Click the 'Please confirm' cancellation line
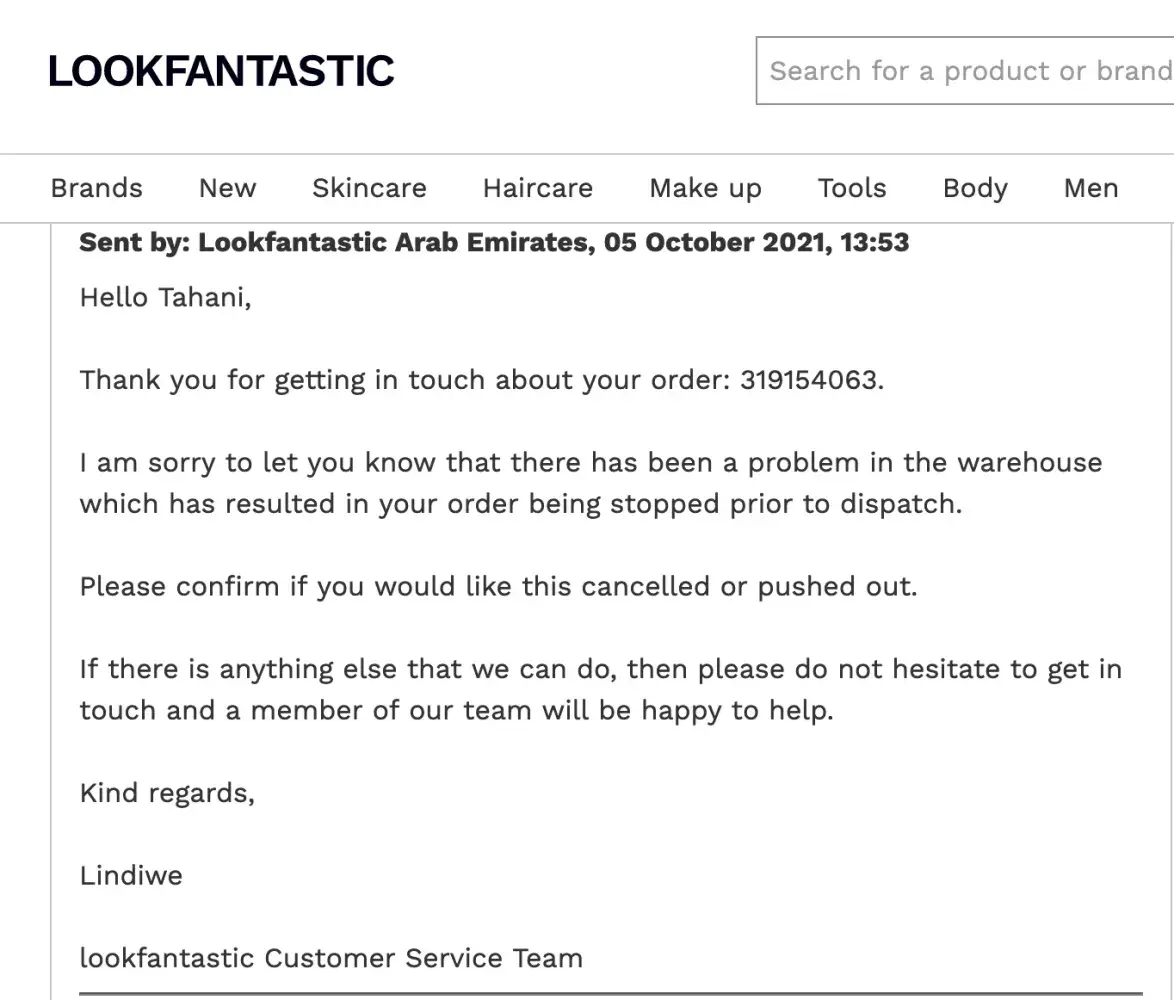The height and width of the screenshot is (1000, 1174). pyautogui.click(x=498, y=586)
